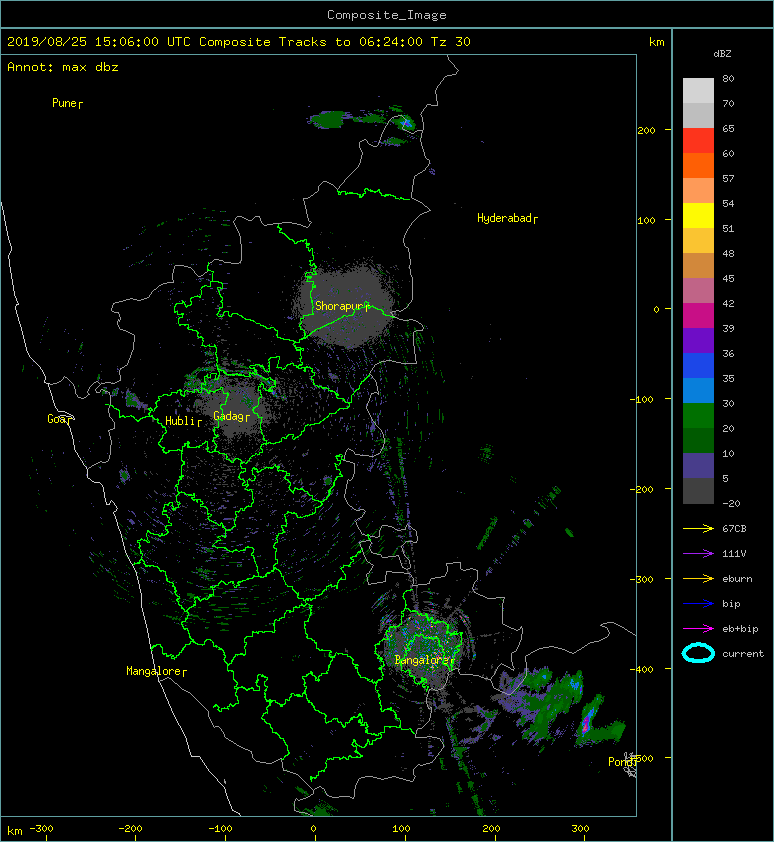Click the Shorapur radar site label

[x=342, y=306]
